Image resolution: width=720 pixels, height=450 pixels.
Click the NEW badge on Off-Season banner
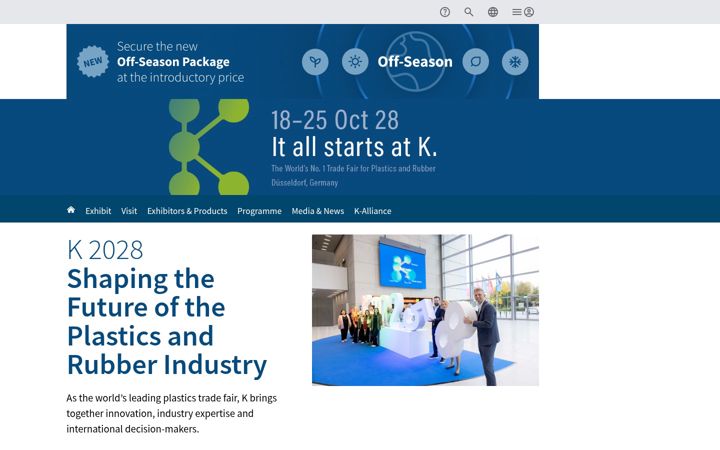[x=93, y=62]
